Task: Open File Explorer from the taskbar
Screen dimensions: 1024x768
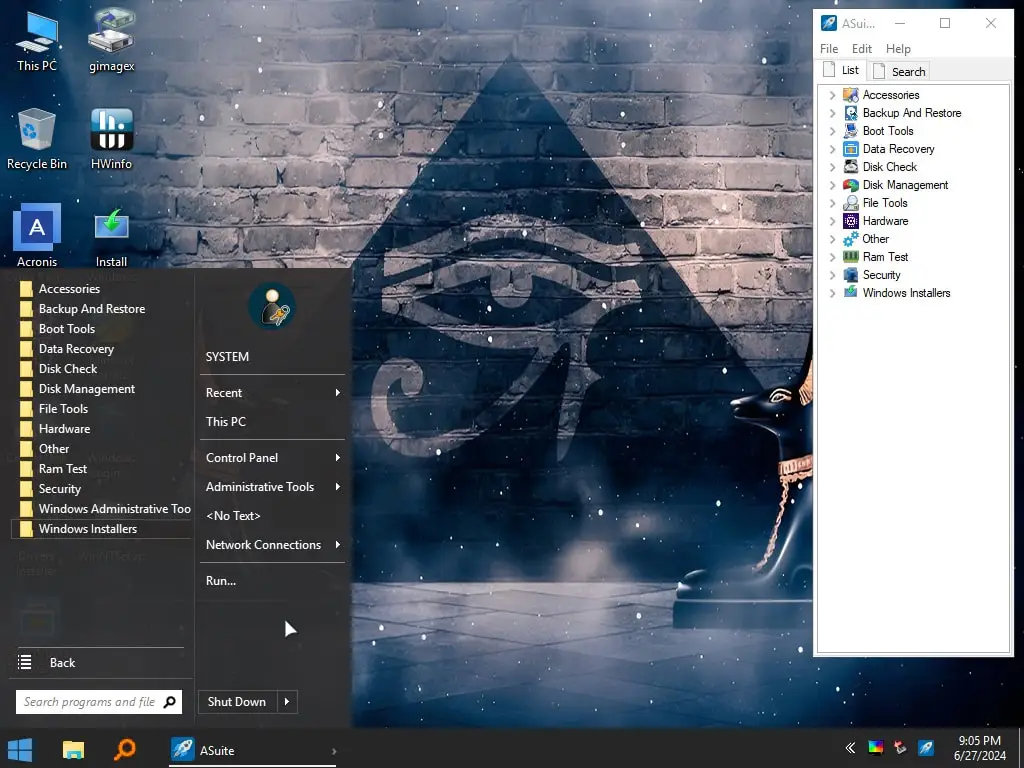Action: click(73, 750)
